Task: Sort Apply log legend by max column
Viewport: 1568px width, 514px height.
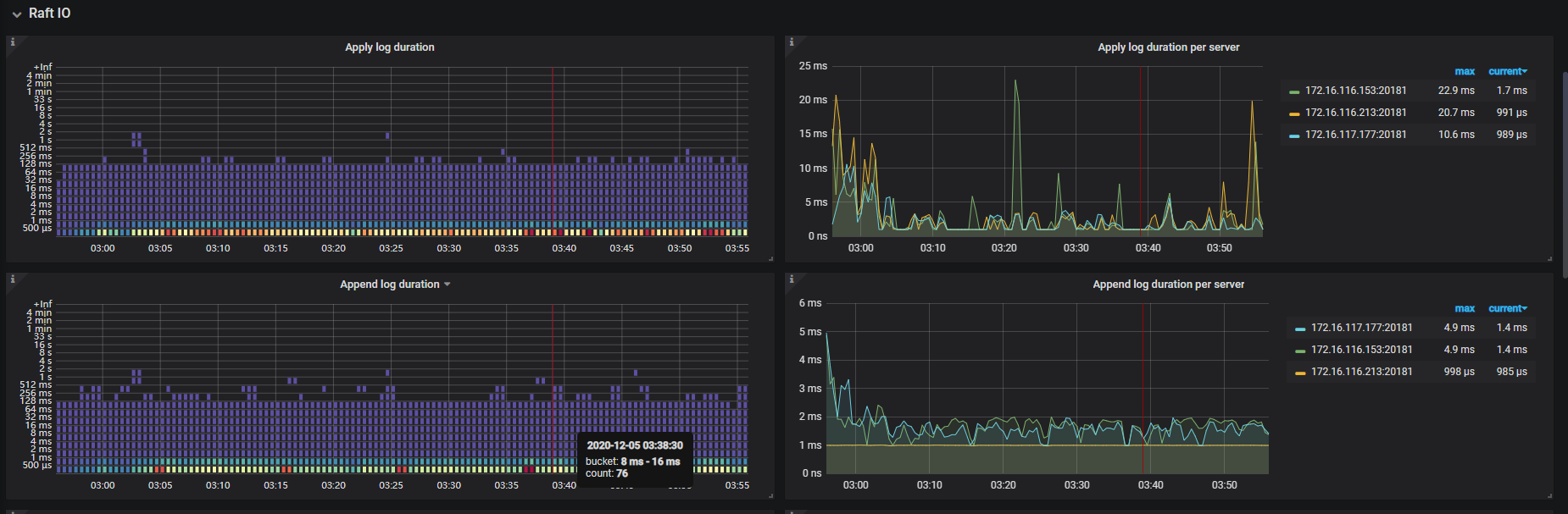Action: [1464, 72]
